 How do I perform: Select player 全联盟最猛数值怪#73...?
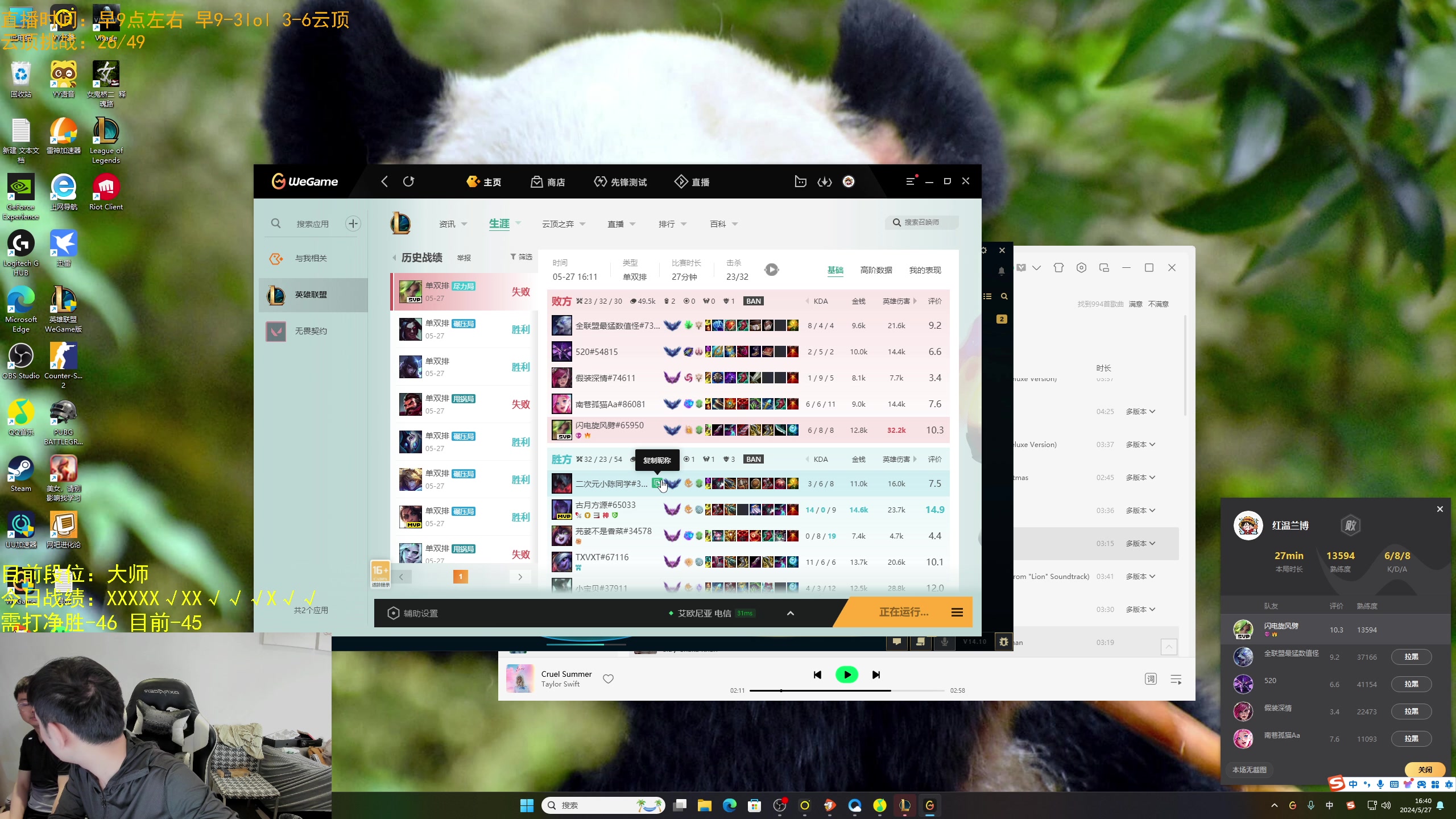617,326
